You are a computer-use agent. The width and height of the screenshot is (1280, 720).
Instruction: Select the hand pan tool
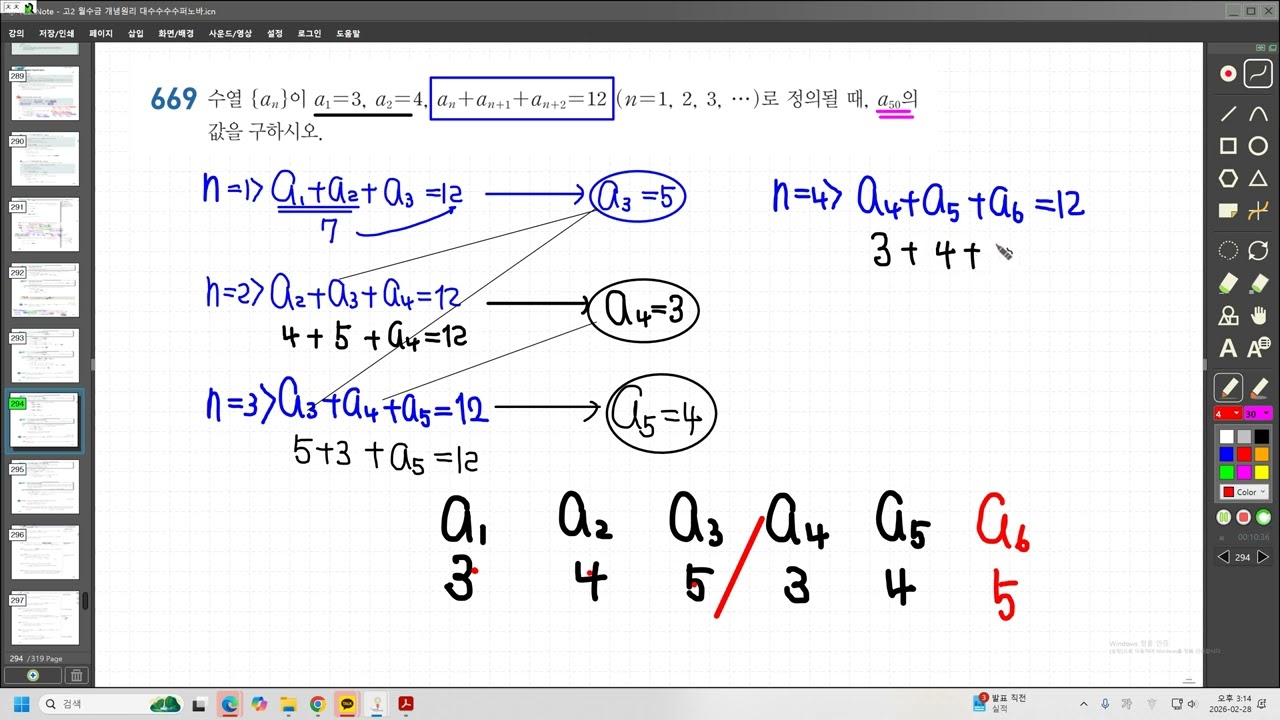point(1258,316)
